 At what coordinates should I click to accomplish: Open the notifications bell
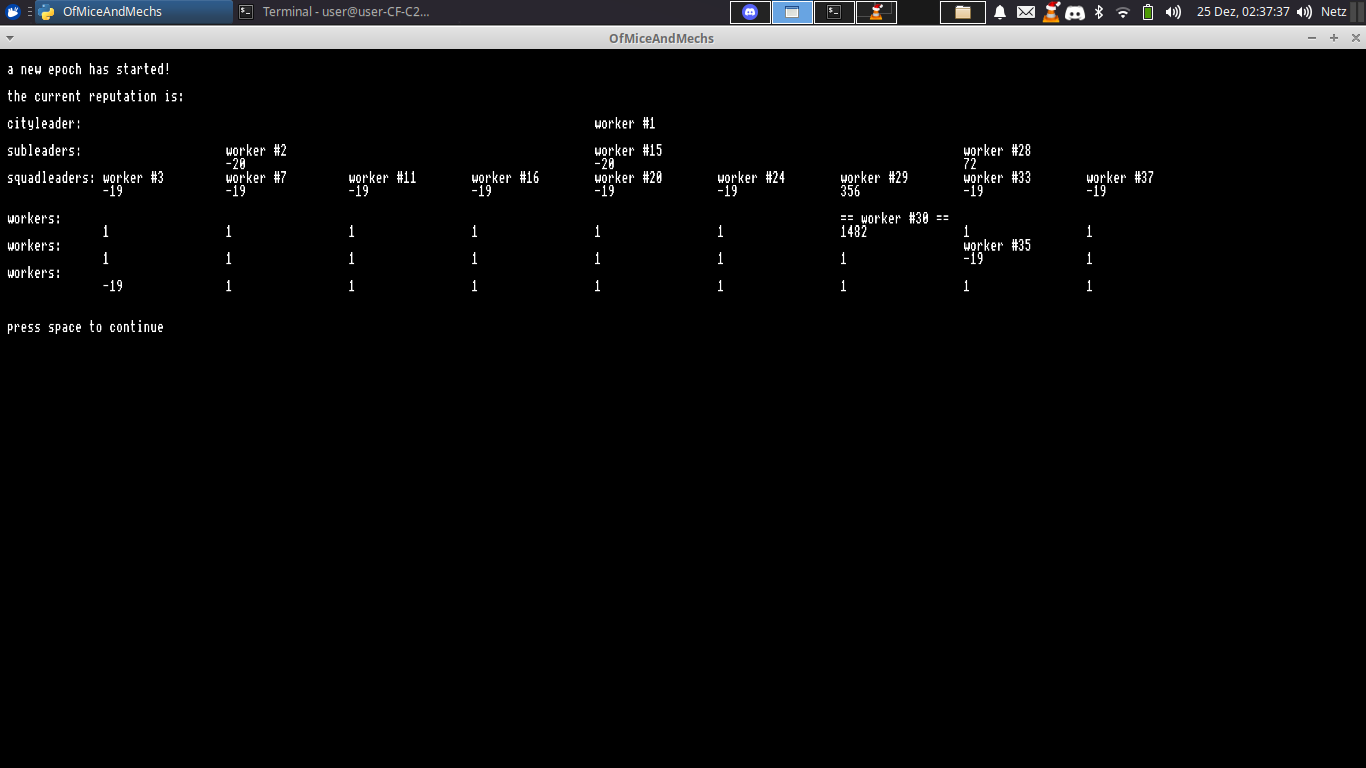pyautogui.click(x=1000, y=12)
